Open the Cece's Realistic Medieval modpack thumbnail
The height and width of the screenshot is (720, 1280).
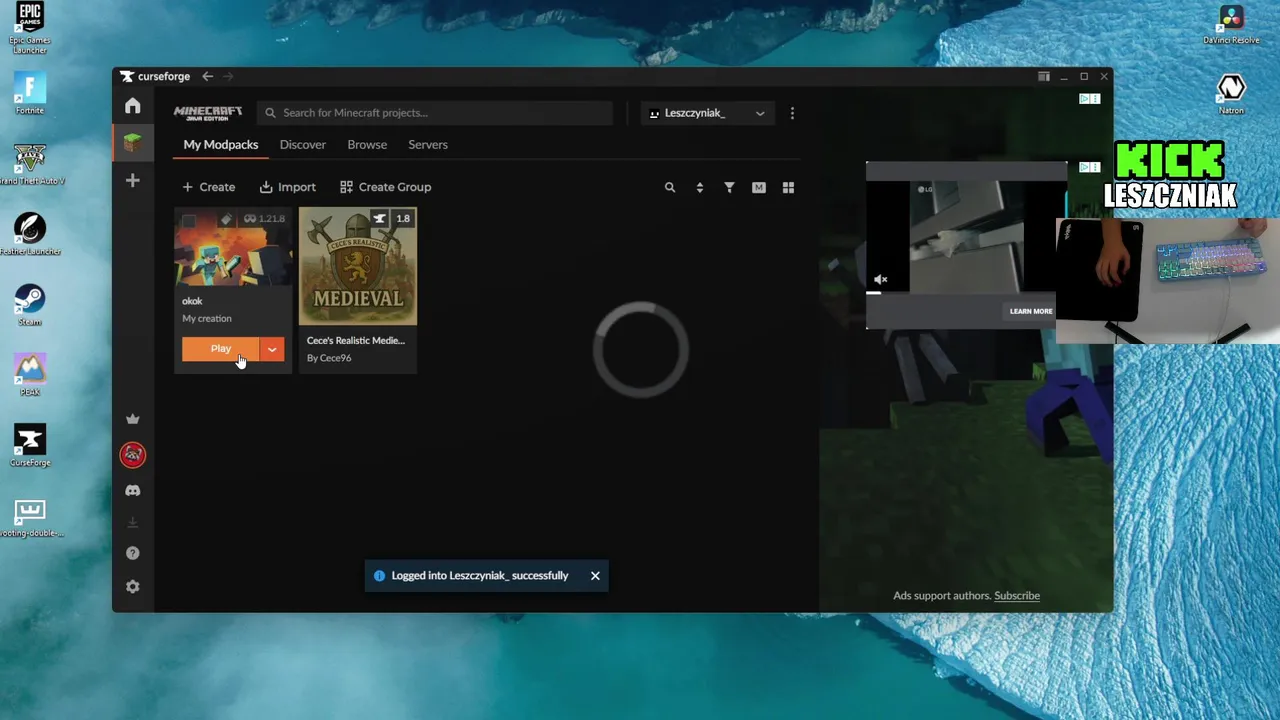tap(358, 267)
